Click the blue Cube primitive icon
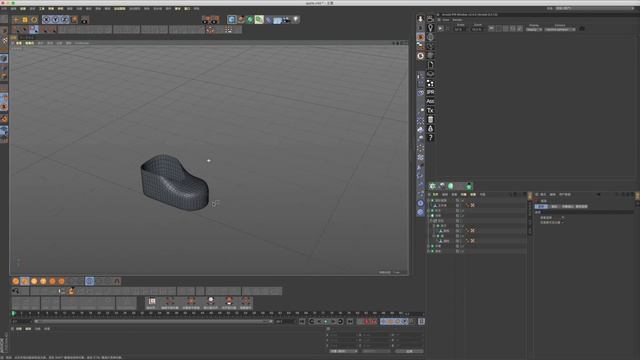 coord(232,20)
